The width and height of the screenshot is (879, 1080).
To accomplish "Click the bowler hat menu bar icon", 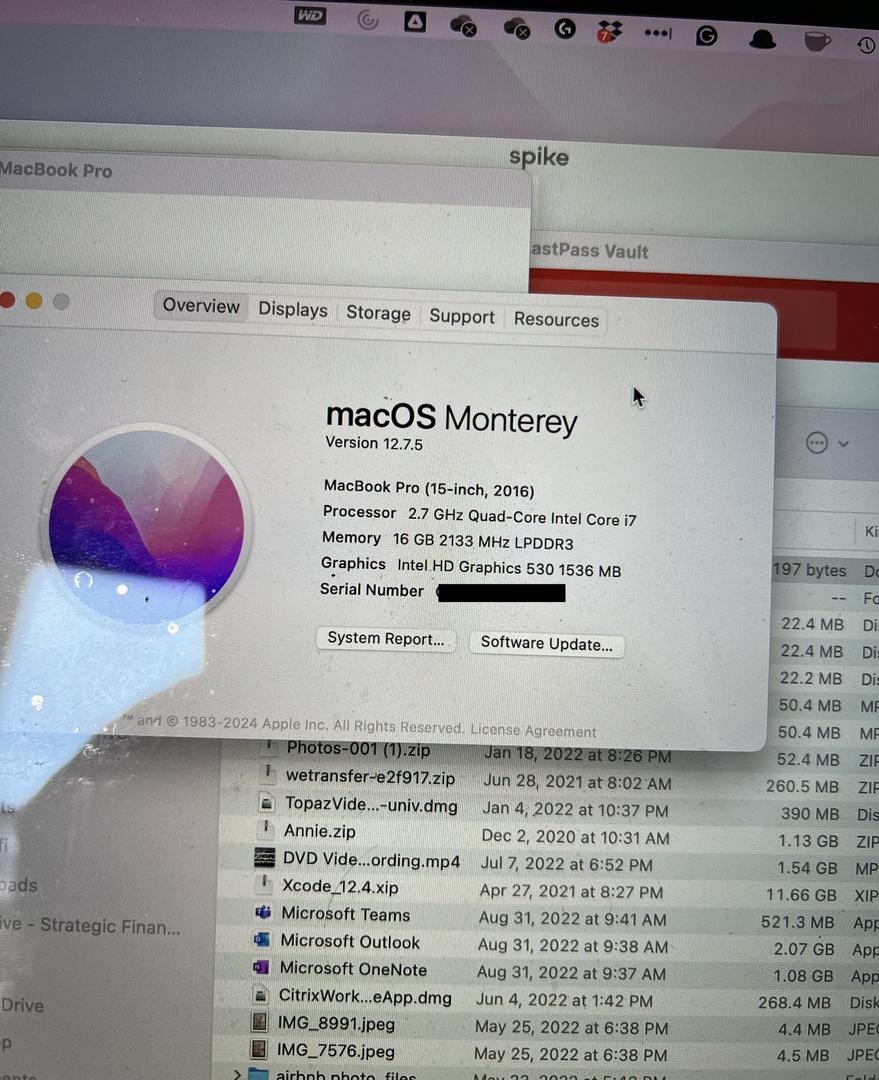I will [x=763, y=39].
